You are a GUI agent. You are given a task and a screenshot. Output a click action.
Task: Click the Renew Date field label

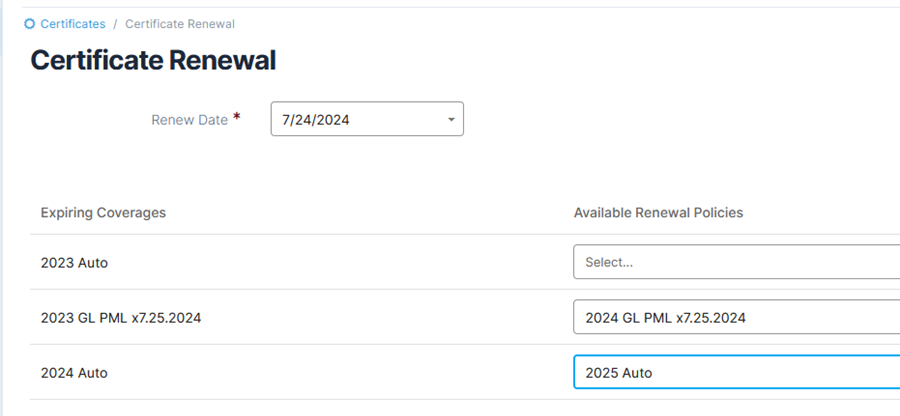[189, 120]
